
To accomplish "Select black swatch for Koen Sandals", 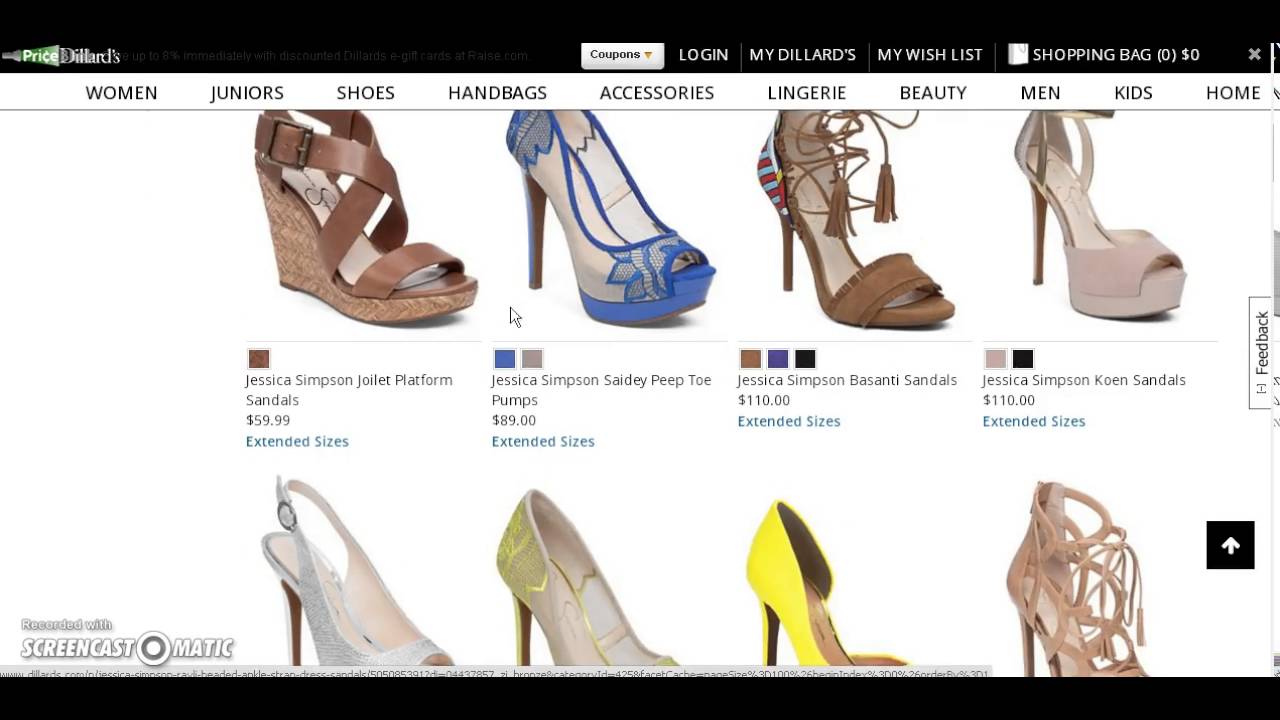I will [1022, 359].
